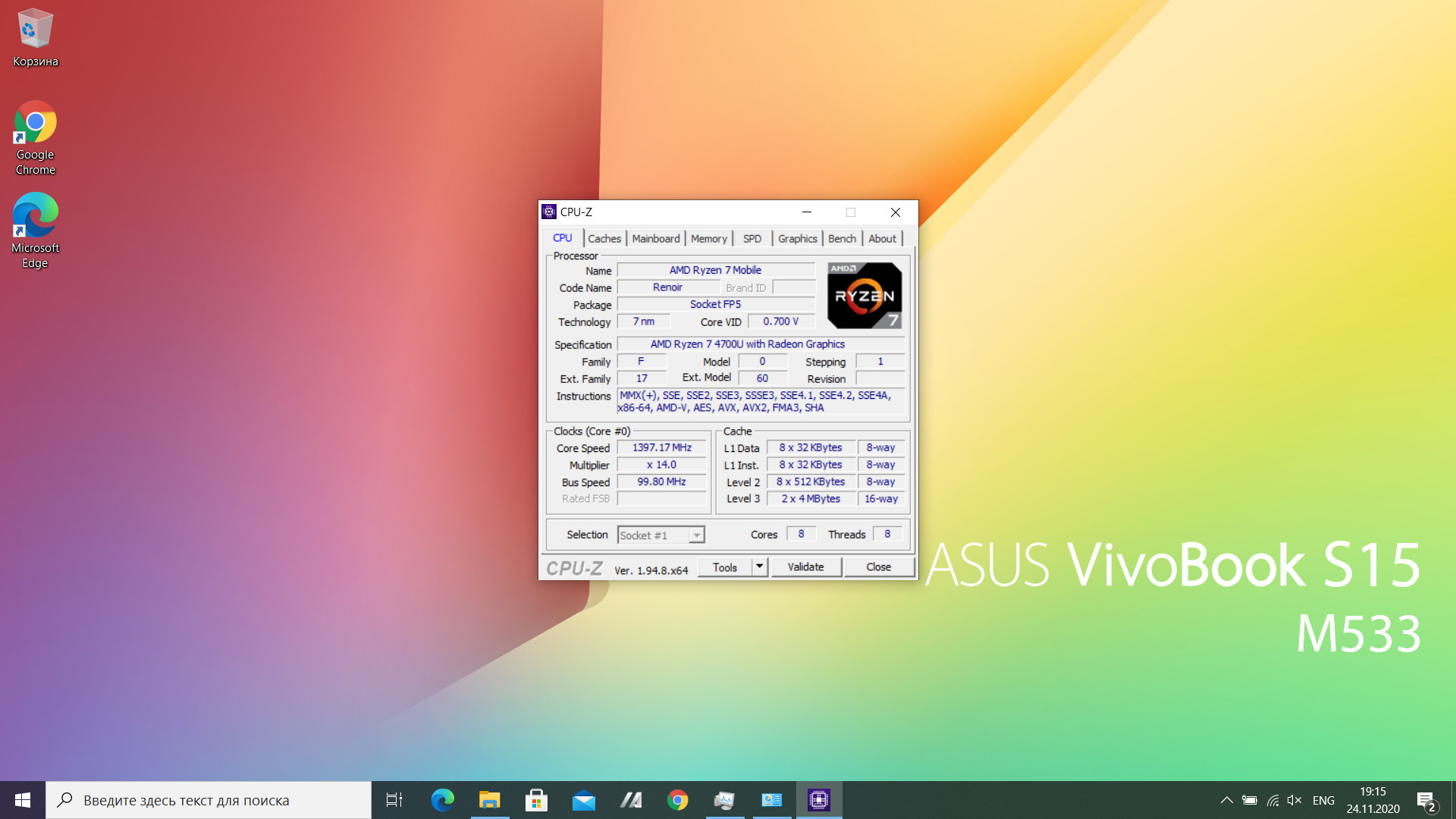Open the Windows Start menu
This screenshot has height=819, width=1456.
click(x=23, y=800)
